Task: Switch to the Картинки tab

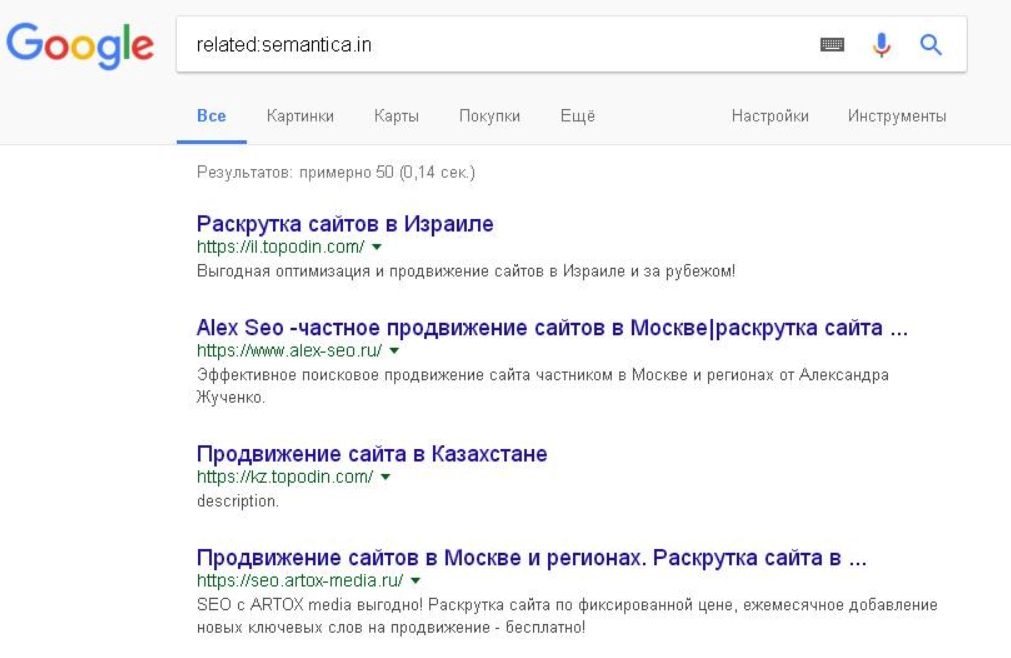Action: pyautogui.click(x=300, y=116)
